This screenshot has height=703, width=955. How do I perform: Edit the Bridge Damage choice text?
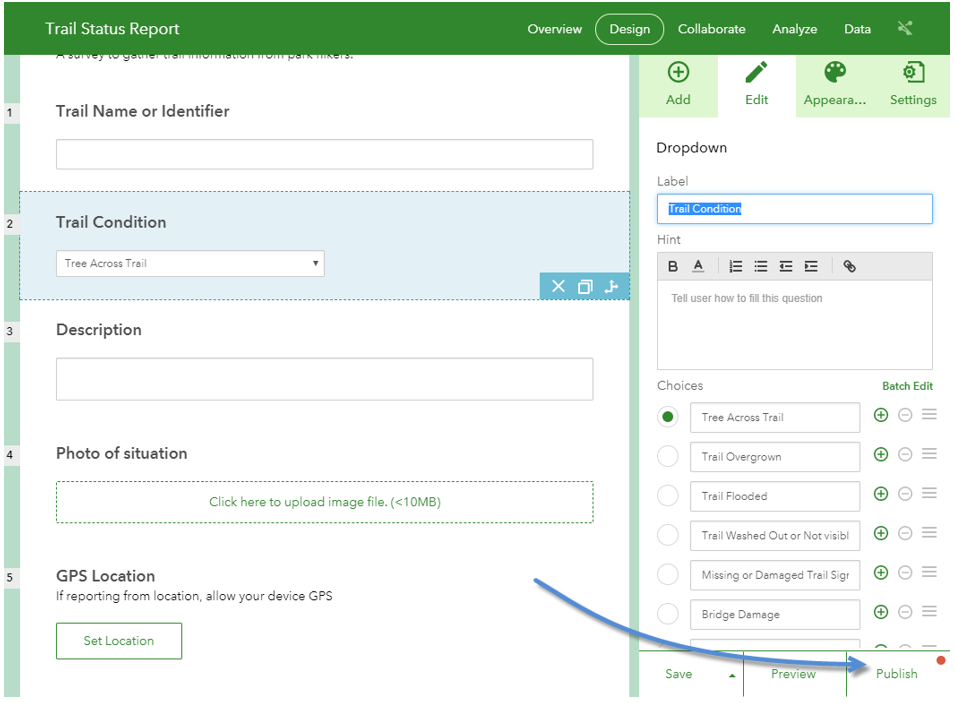click(775, 615)
